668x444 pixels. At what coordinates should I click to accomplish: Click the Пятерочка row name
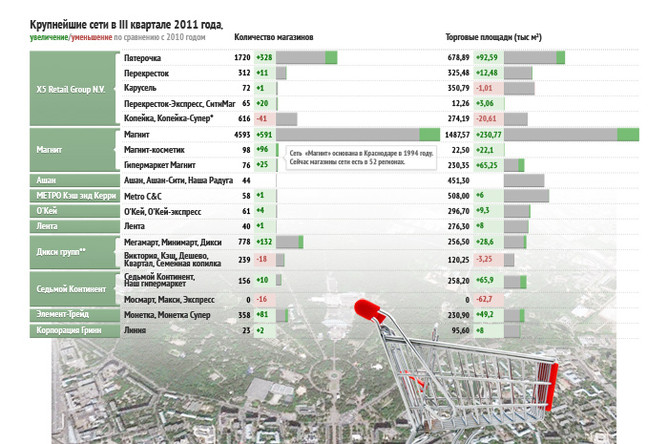[x=142, y=59]
